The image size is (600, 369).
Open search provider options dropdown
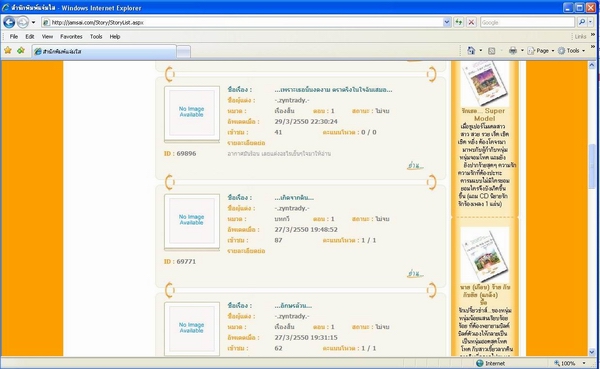(x=590, y=23)
